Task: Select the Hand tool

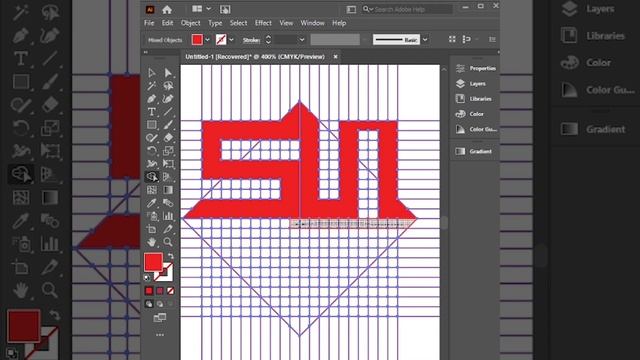Action: pyautogui.click(x=151, y=242)
